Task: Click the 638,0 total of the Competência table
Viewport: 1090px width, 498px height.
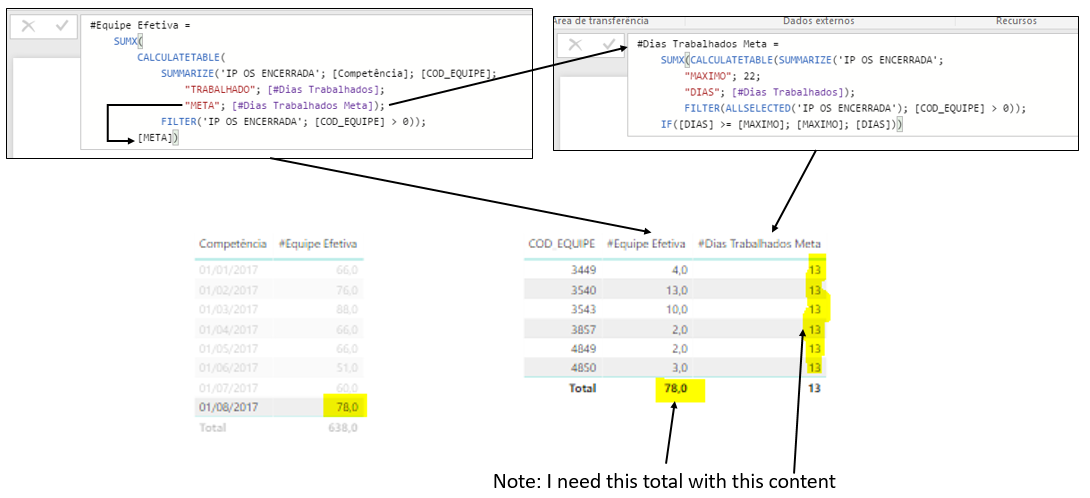Action: point(343,428)
